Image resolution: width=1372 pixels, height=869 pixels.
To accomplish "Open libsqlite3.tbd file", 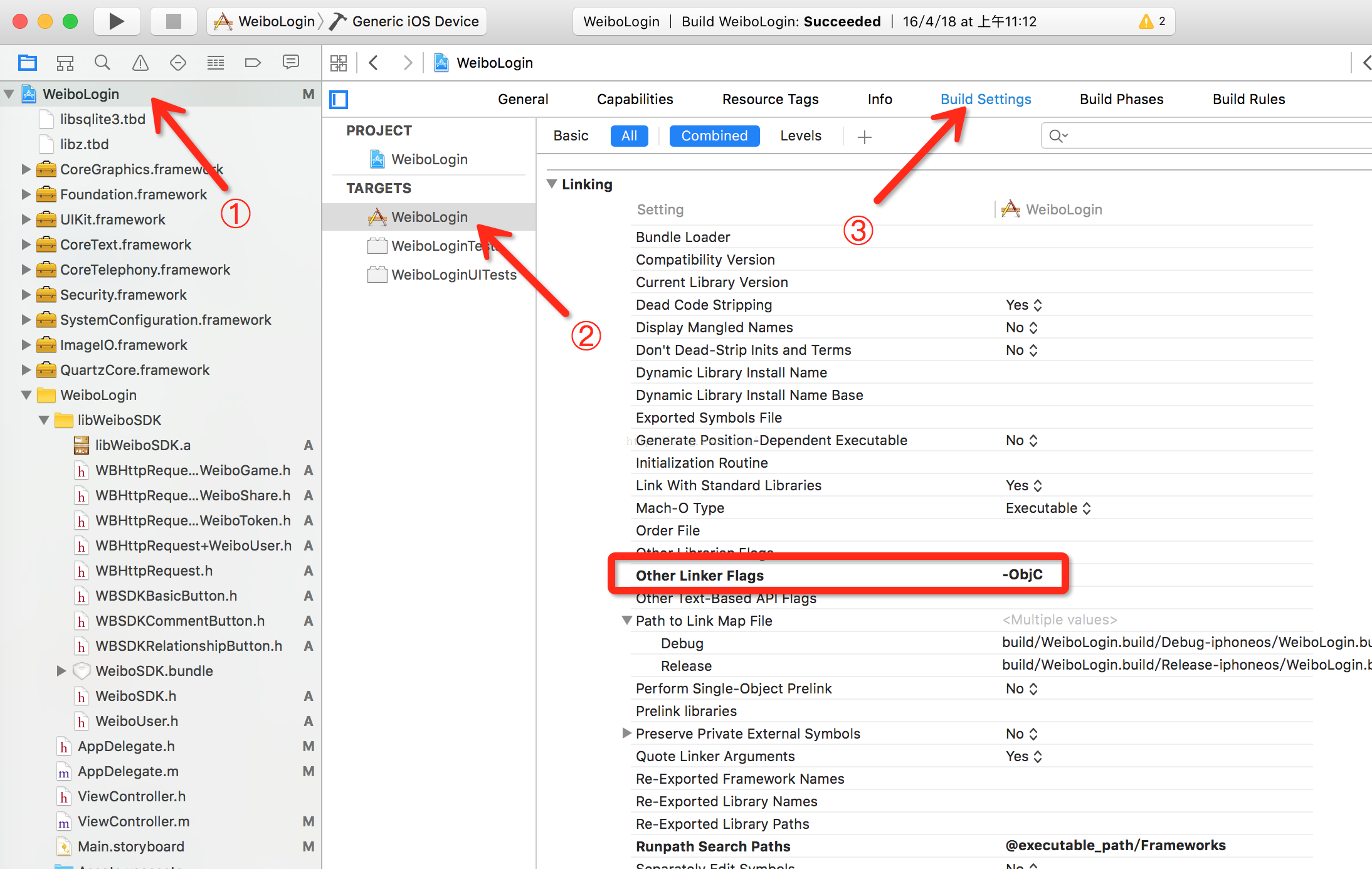I will coord(102,119).
